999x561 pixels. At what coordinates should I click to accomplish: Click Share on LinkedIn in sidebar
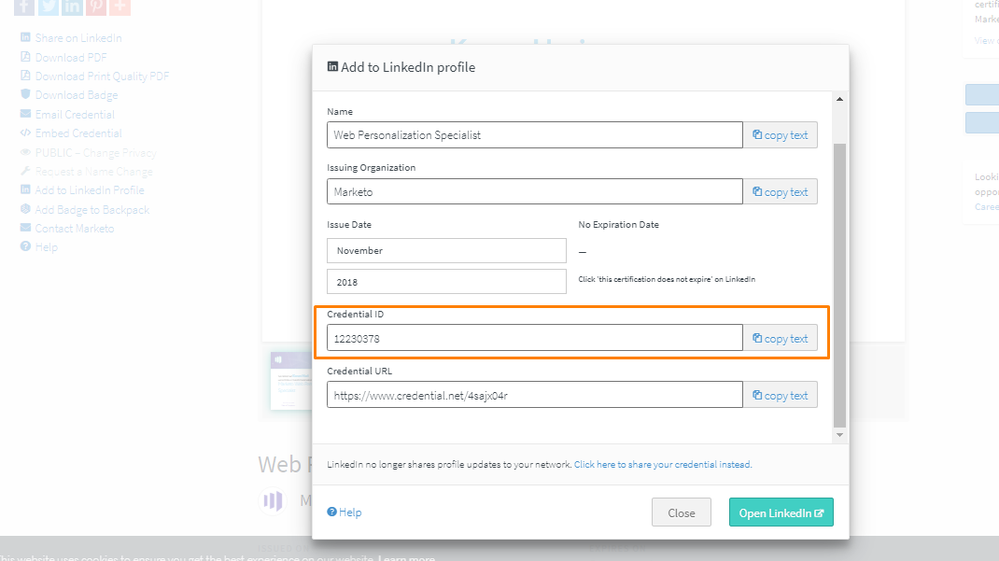(x=78, y=38)
